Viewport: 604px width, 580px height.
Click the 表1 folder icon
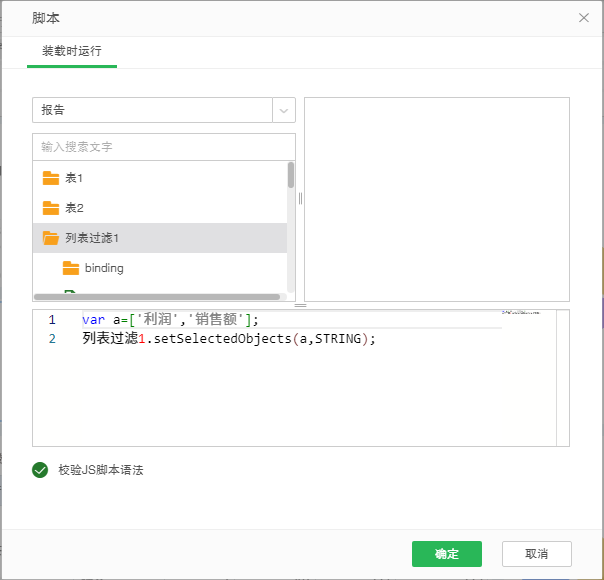point(51,178)
